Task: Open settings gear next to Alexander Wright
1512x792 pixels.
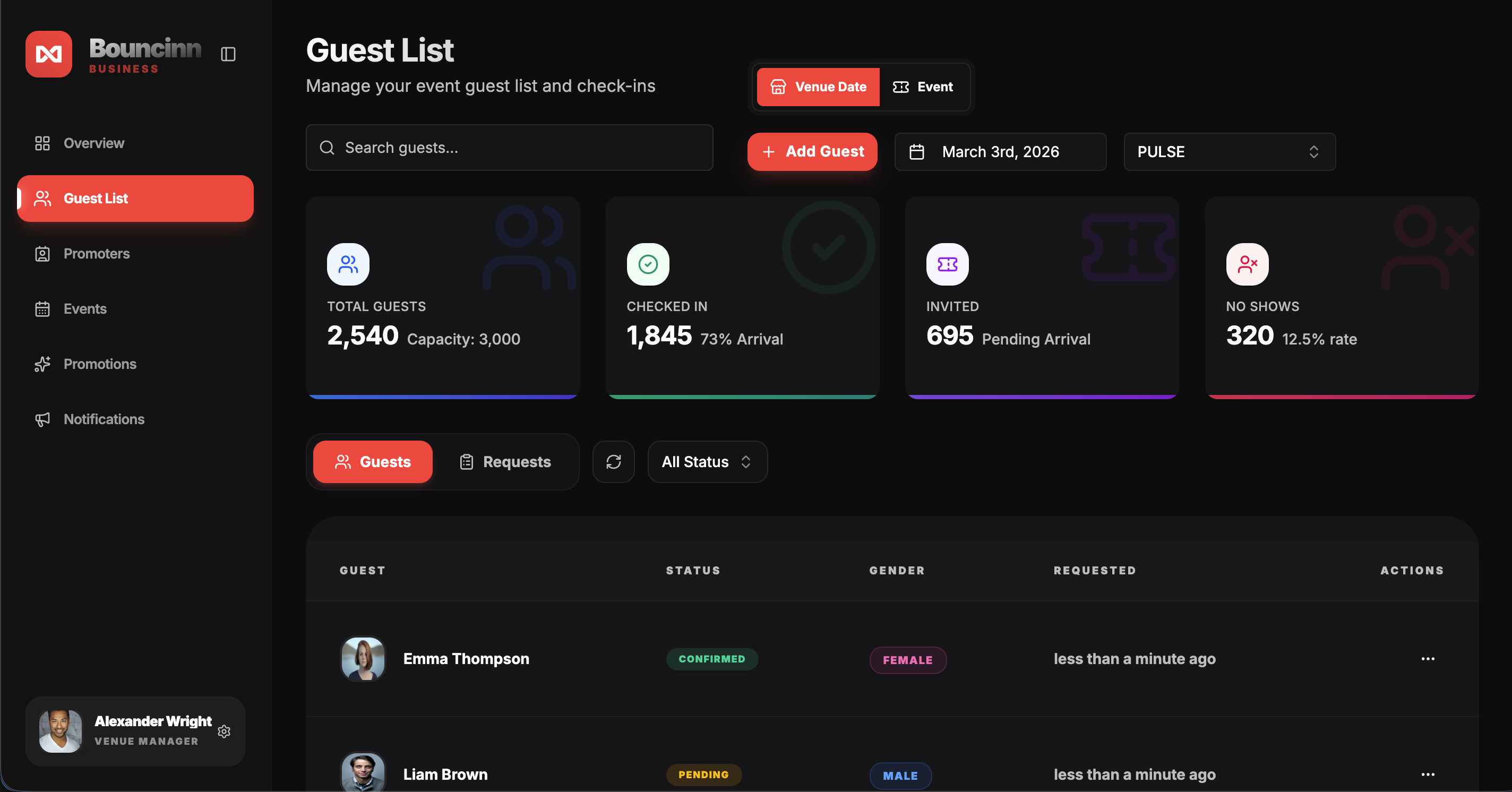Action: coord(224,731)
